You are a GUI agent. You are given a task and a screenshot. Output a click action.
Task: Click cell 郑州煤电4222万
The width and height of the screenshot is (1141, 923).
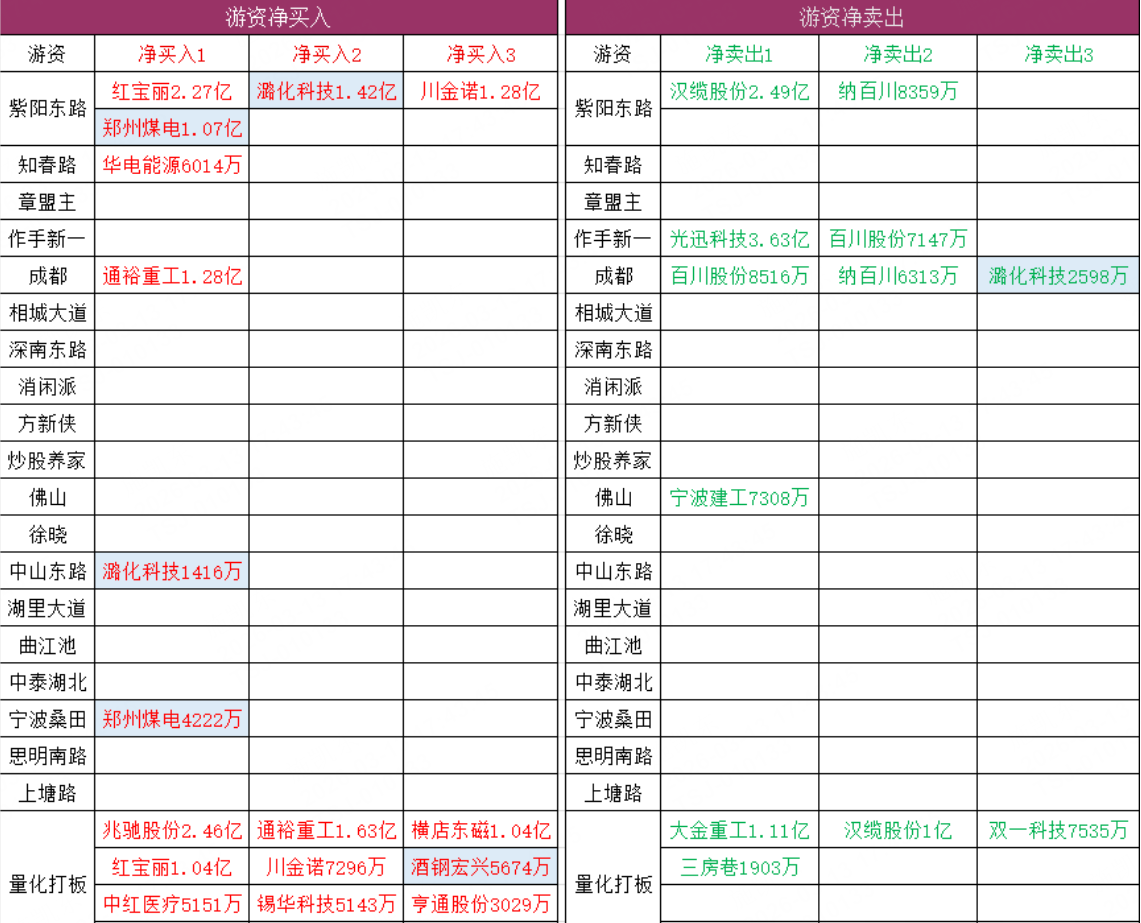click(x=172, y=719)
